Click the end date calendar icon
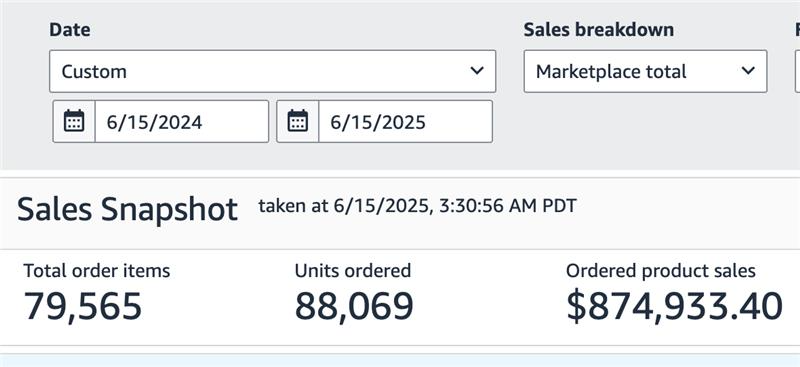800x367 pixels. (x=297, y=121)
